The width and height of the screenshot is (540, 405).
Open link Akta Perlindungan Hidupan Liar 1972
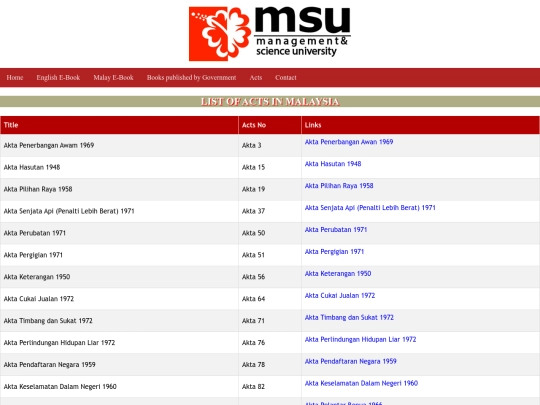tap(361, 340)
